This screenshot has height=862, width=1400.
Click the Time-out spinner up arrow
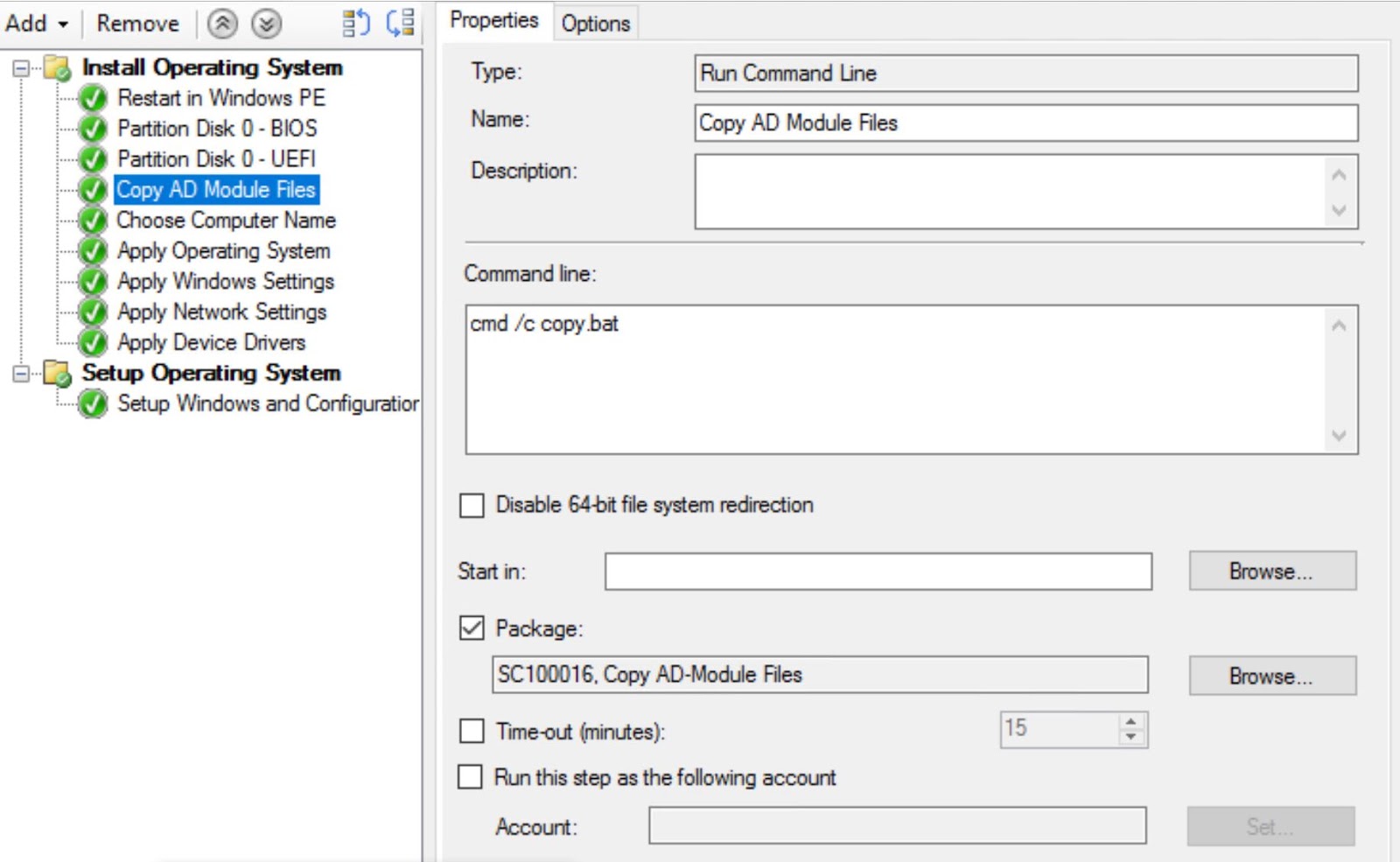point(1130,721)
